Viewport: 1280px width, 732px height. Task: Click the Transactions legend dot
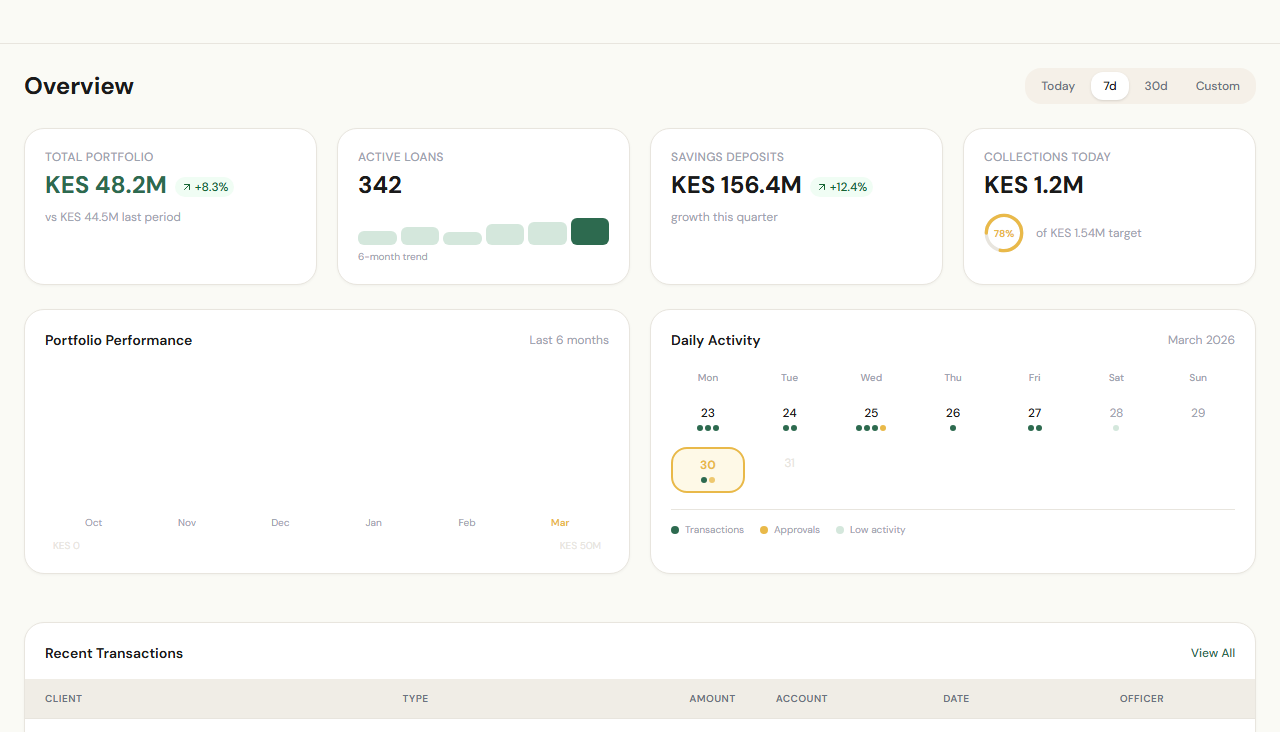(x=675, y=530)
